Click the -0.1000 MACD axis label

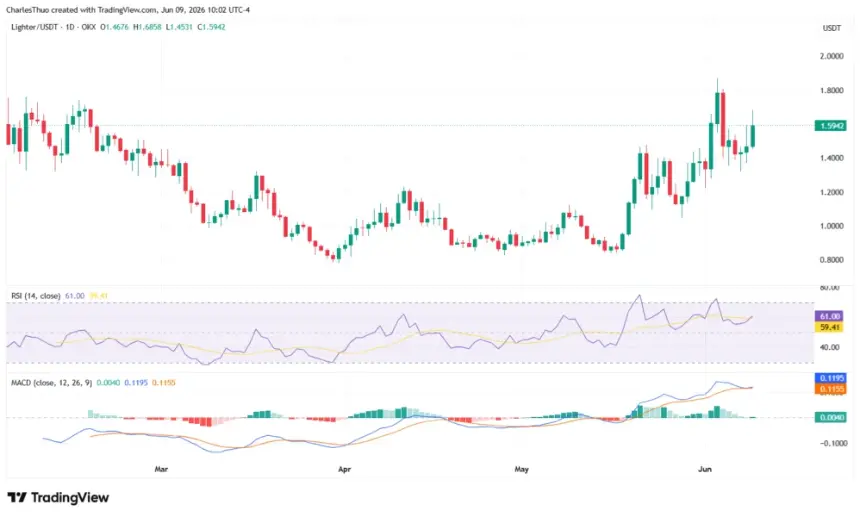(x=833, y=444)
